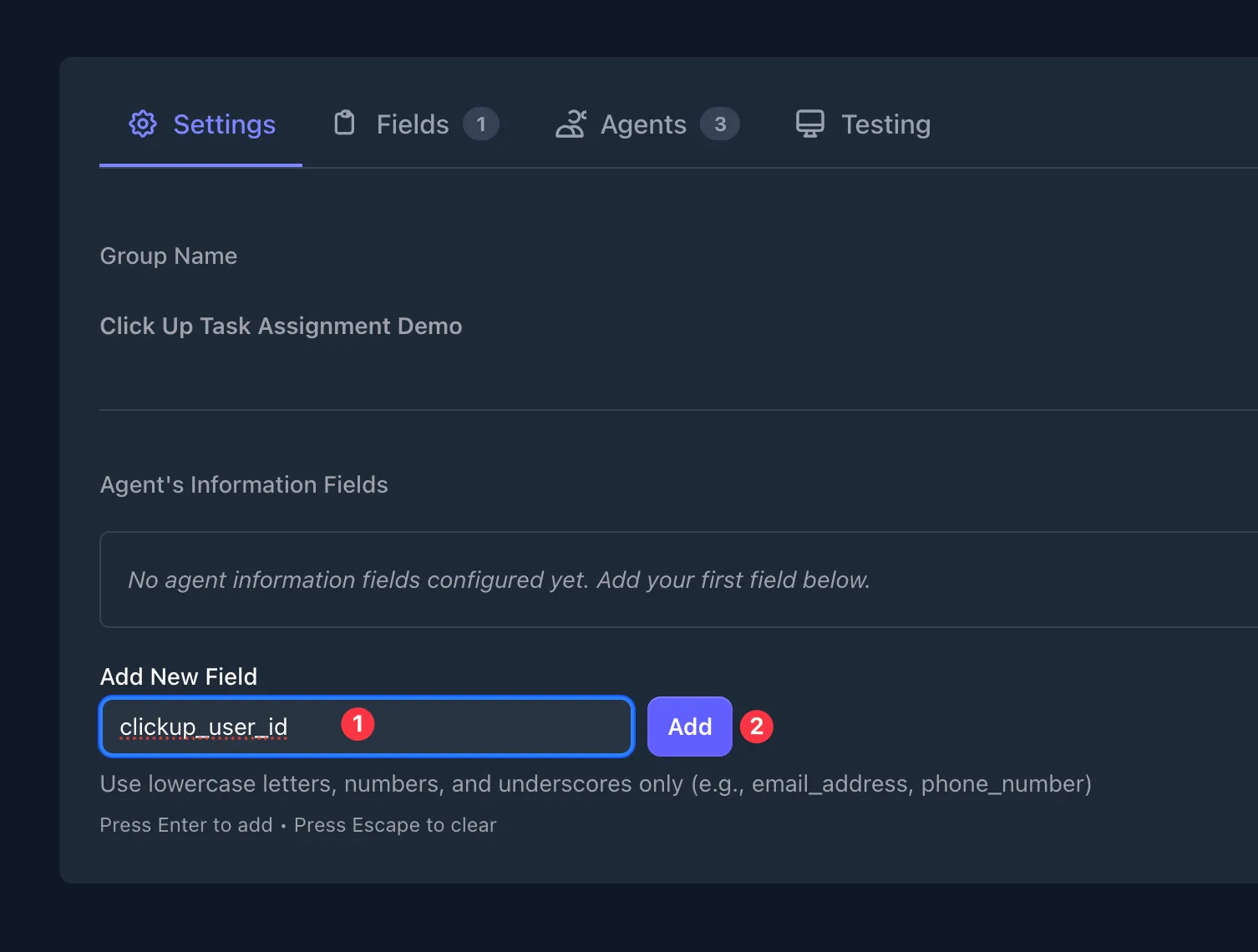Click the Testing monitor icon
This screenshot has height=952, width=1258.
[x=809, y=123]
